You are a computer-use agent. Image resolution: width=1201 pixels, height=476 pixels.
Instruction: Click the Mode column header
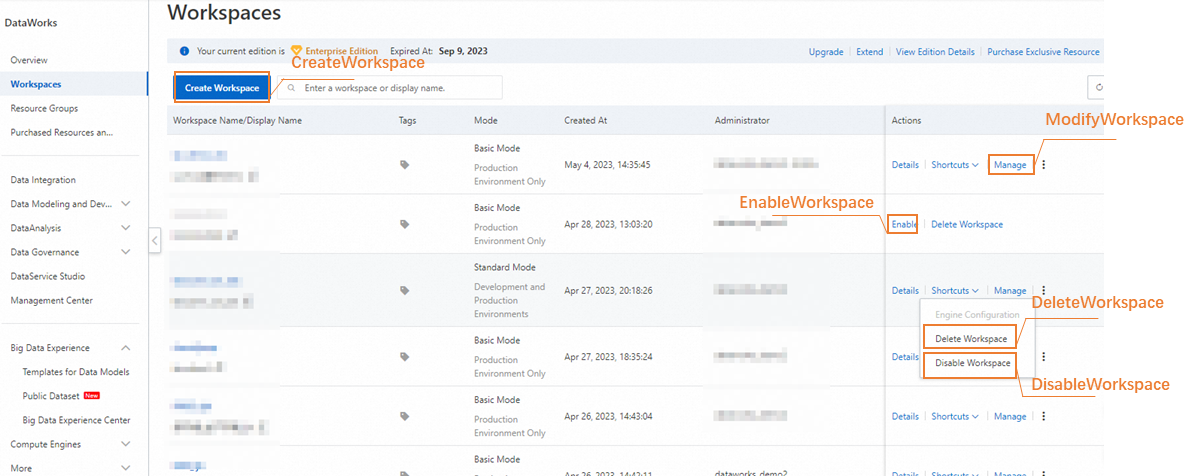coord(485,120)
